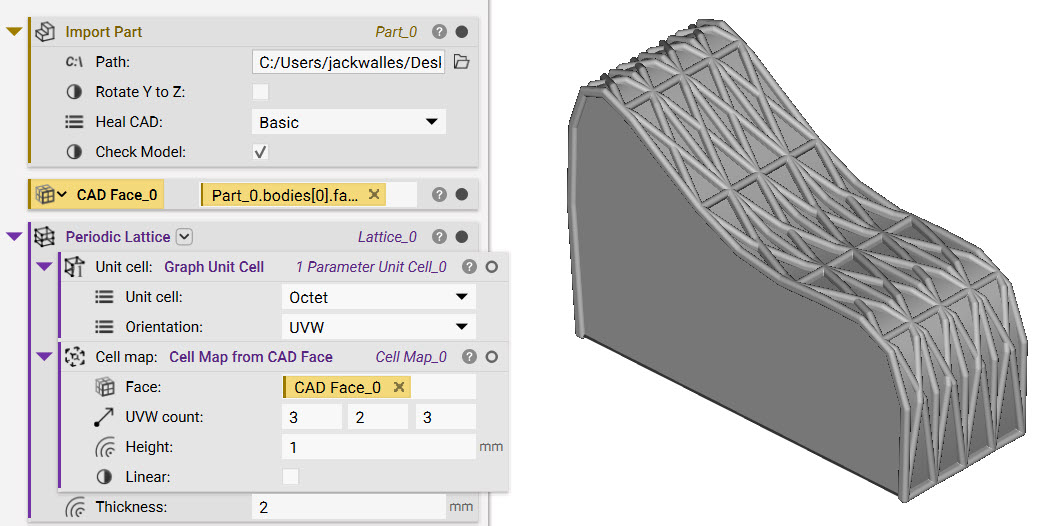Toggle the Cell Map_0 output circle
1050x526 pixels.
(492, 356)
